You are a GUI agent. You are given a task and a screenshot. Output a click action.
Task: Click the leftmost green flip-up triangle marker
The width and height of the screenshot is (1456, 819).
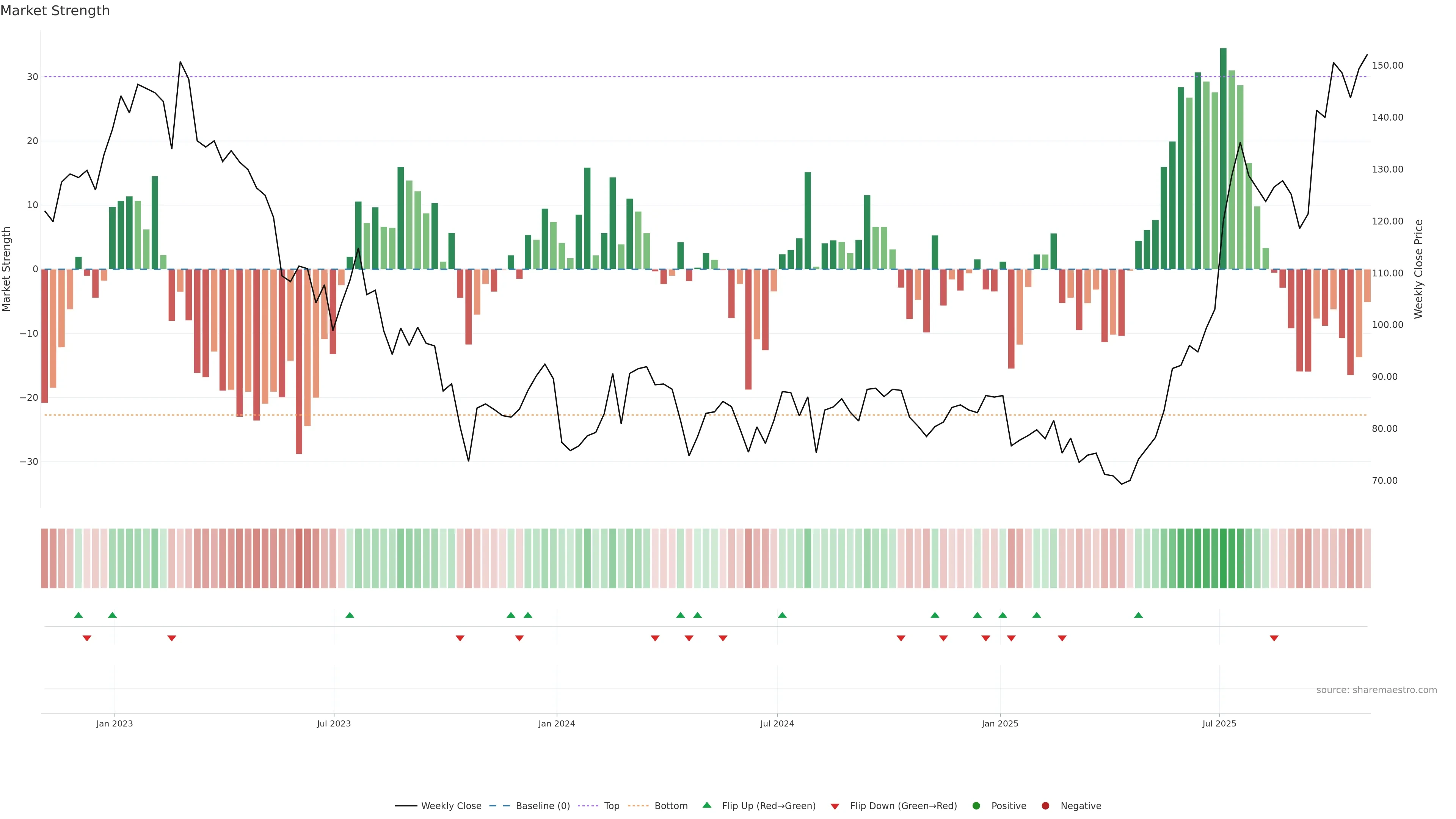(x=78, y=615)
